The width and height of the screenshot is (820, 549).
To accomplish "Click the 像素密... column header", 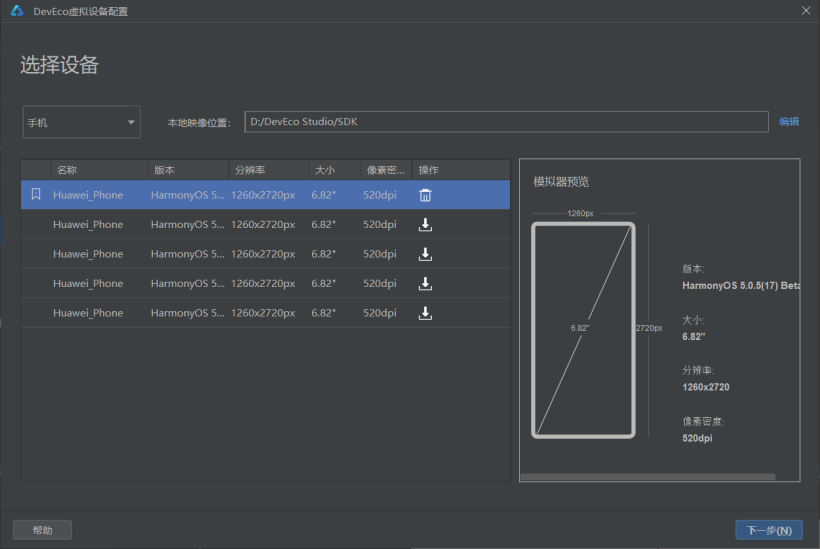I will [385, 170].
